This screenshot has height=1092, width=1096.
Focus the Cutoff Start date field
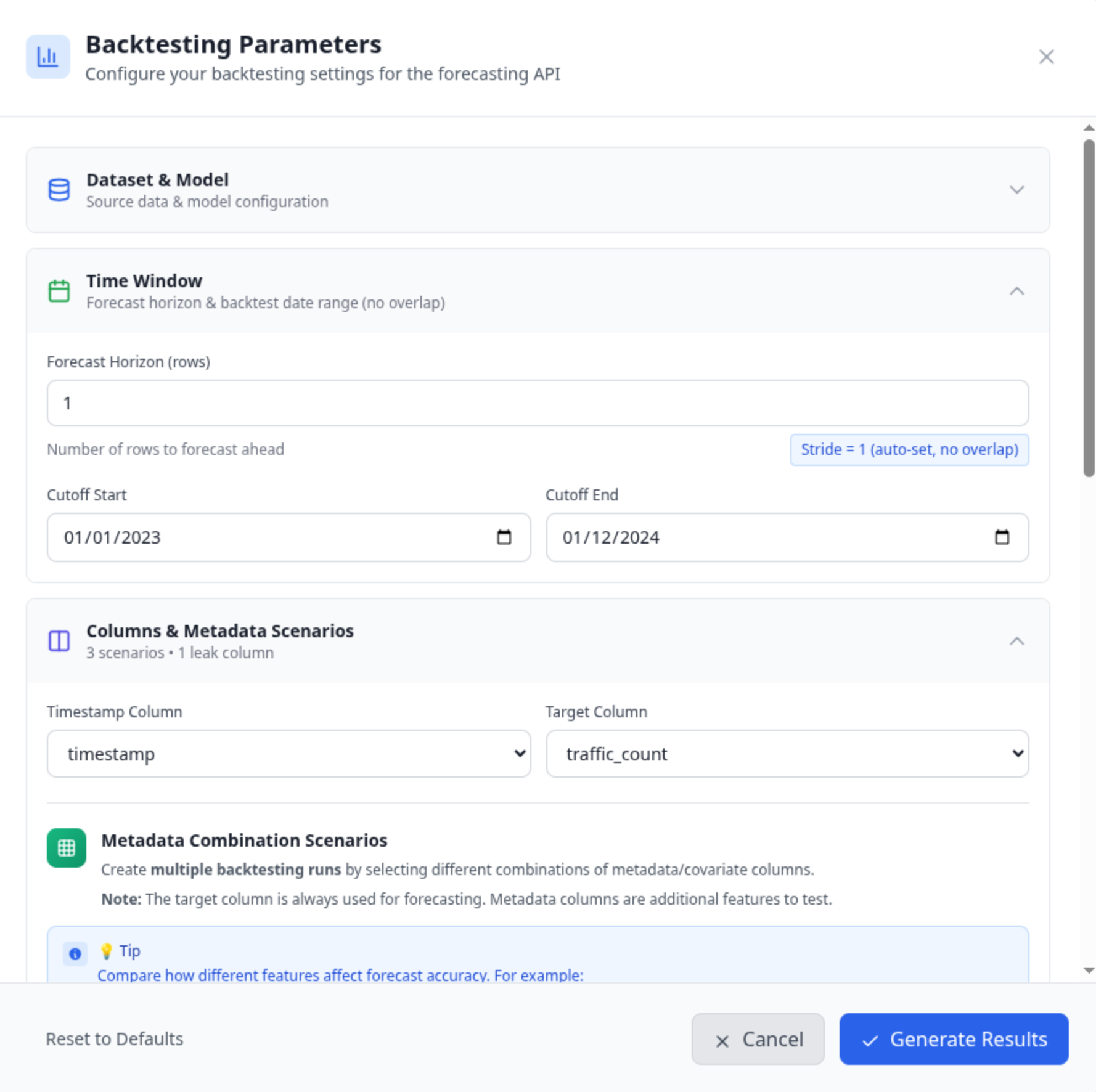pos(288,537)
